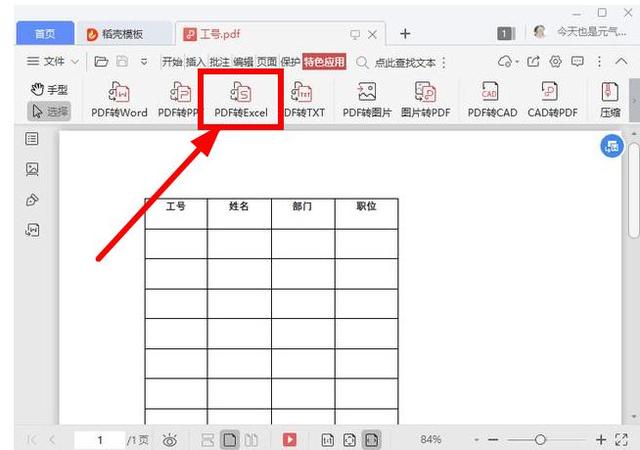Select single page view layout
The image size is (640, 450).
click(x=230, y=440)
